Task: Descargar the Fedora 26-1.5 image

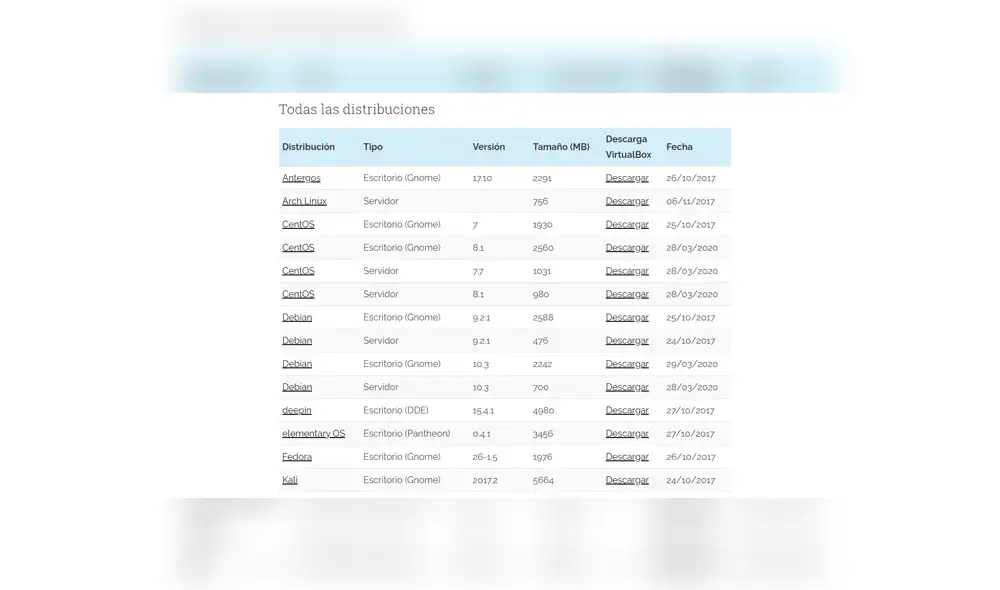Action: [x=626, y=456]
